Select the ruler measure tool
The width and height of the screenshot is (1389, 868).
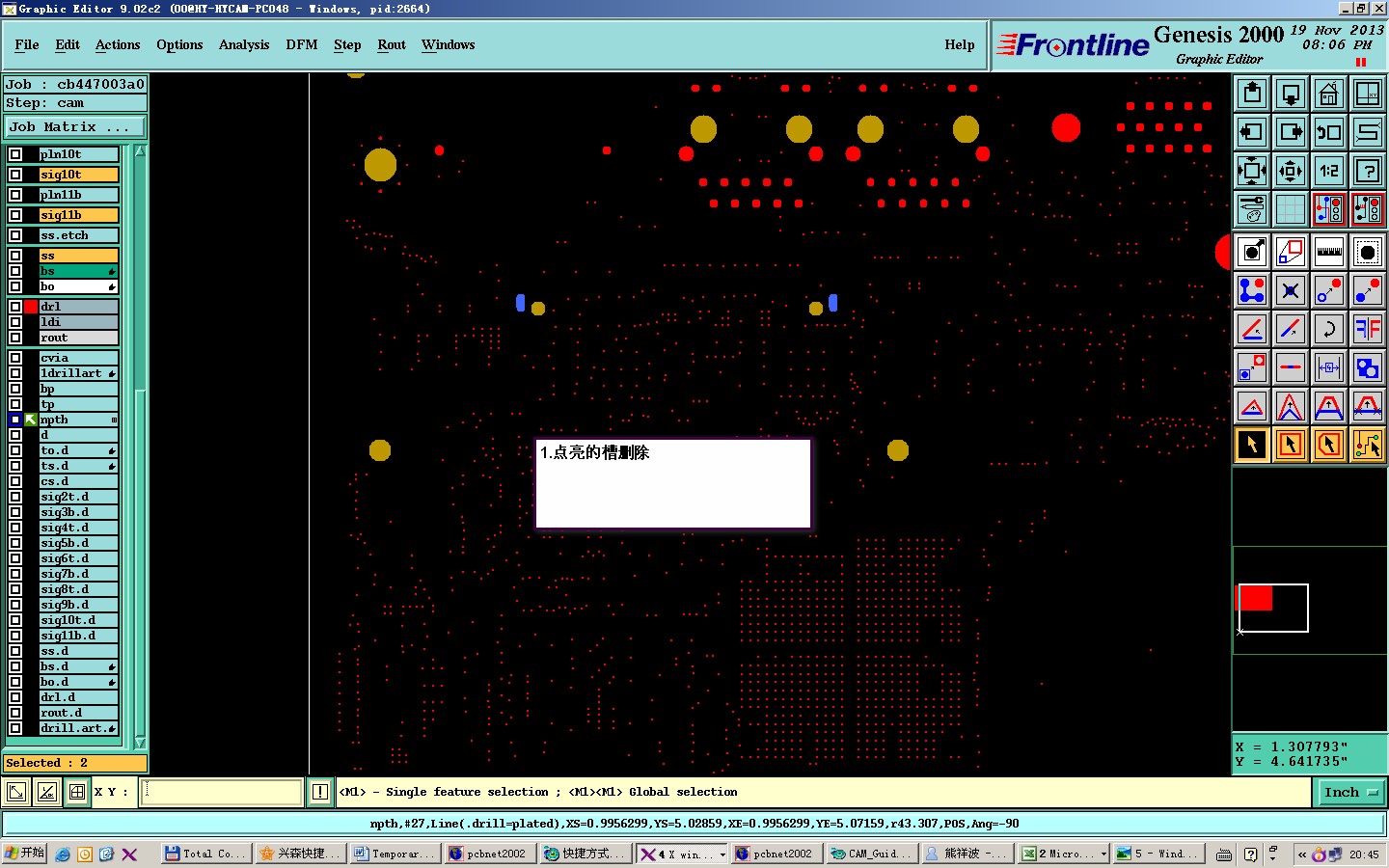(x=1329, y=252)
